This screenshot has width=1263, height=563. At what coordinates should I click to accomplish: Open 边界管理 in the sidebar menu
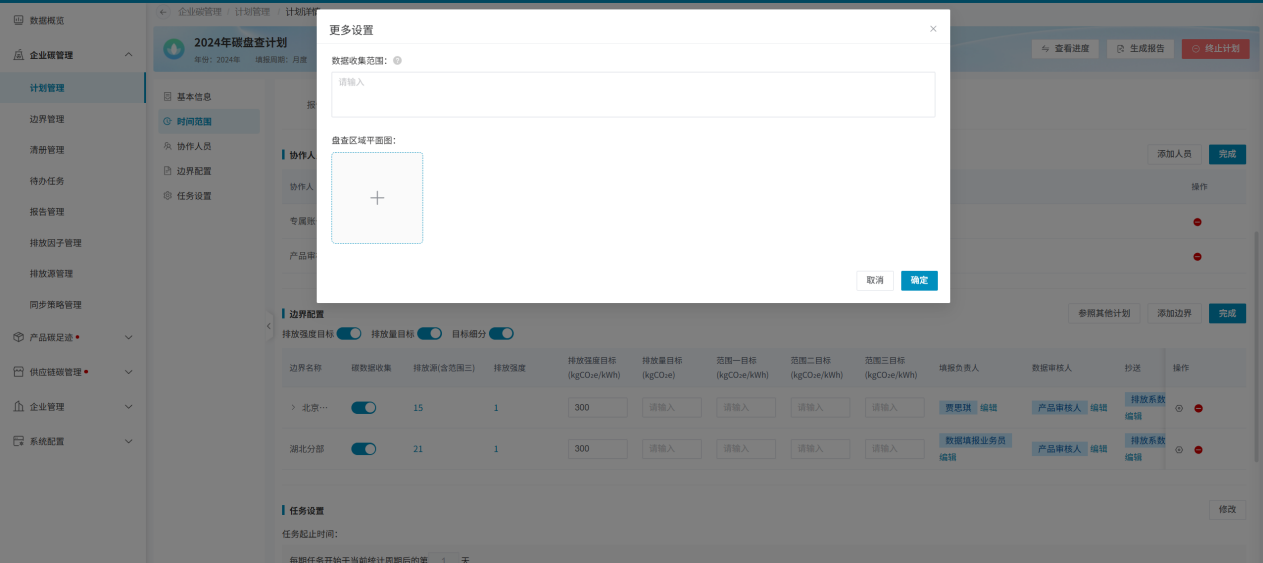(47, 119)
